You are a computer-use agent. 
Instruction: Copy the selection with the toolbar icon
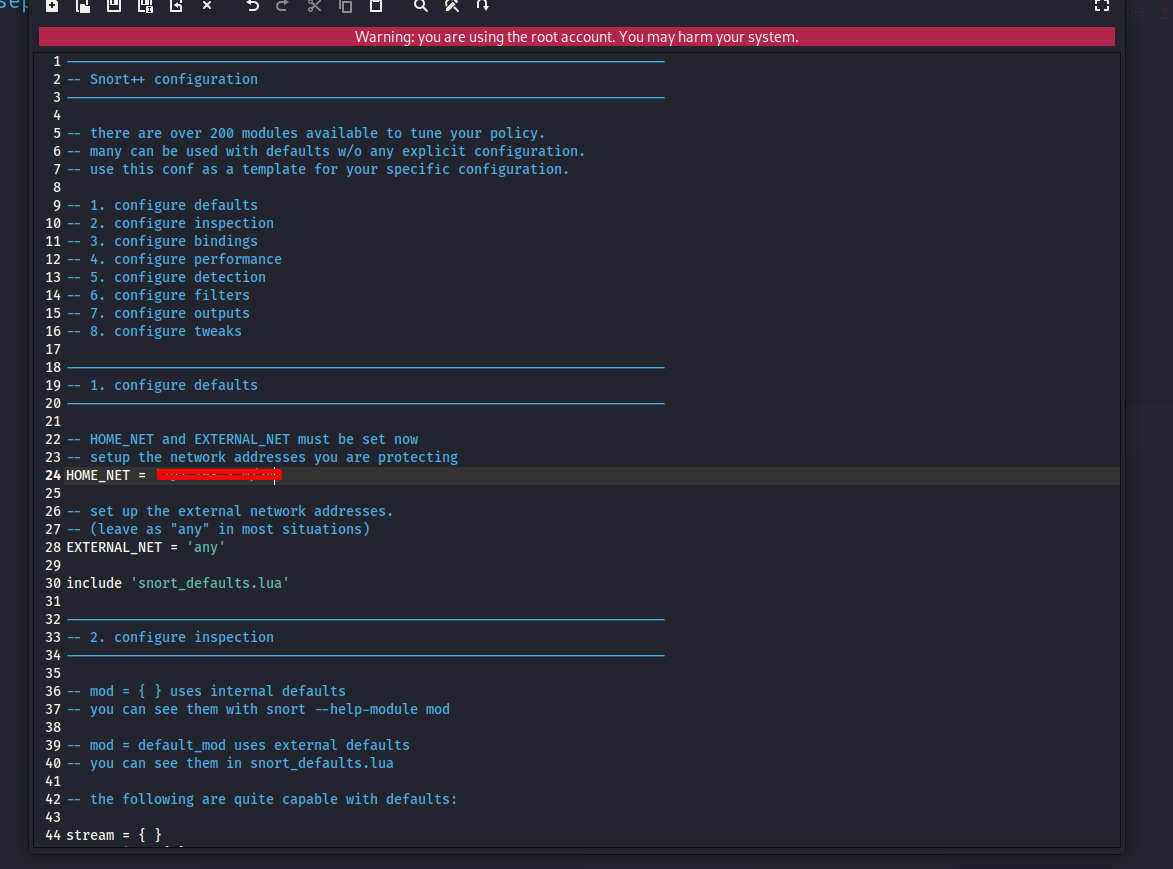345,6
